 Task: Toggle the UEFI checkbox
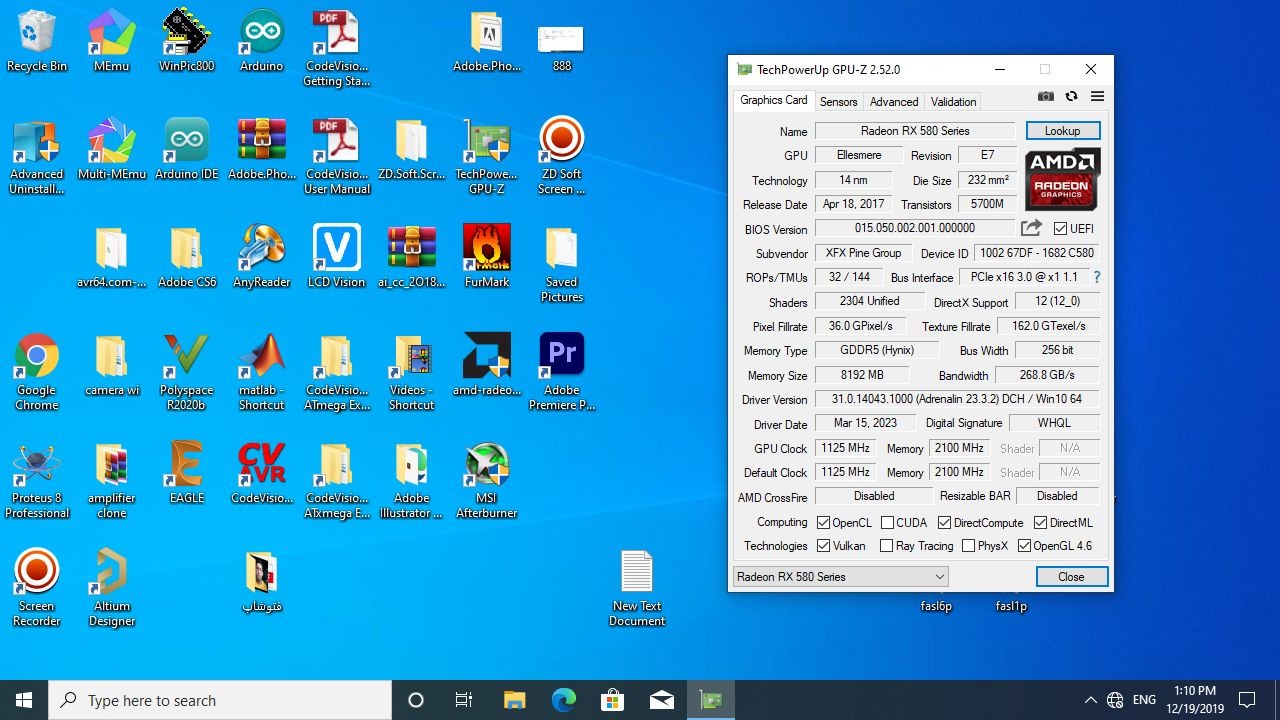1060,229
